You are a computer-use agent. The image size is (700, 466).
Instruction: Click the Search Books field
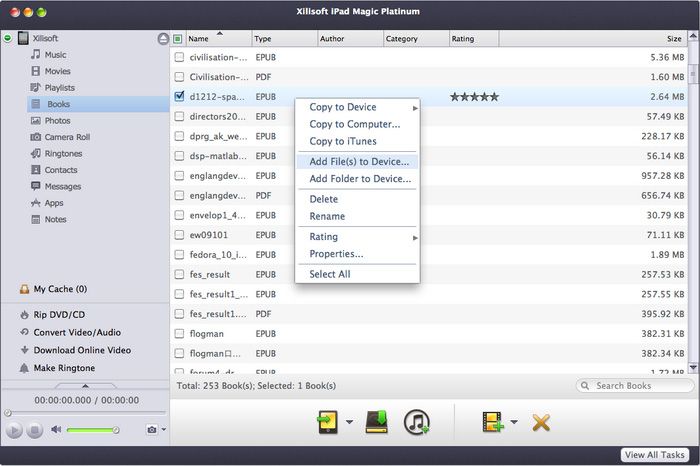point(634,386)
